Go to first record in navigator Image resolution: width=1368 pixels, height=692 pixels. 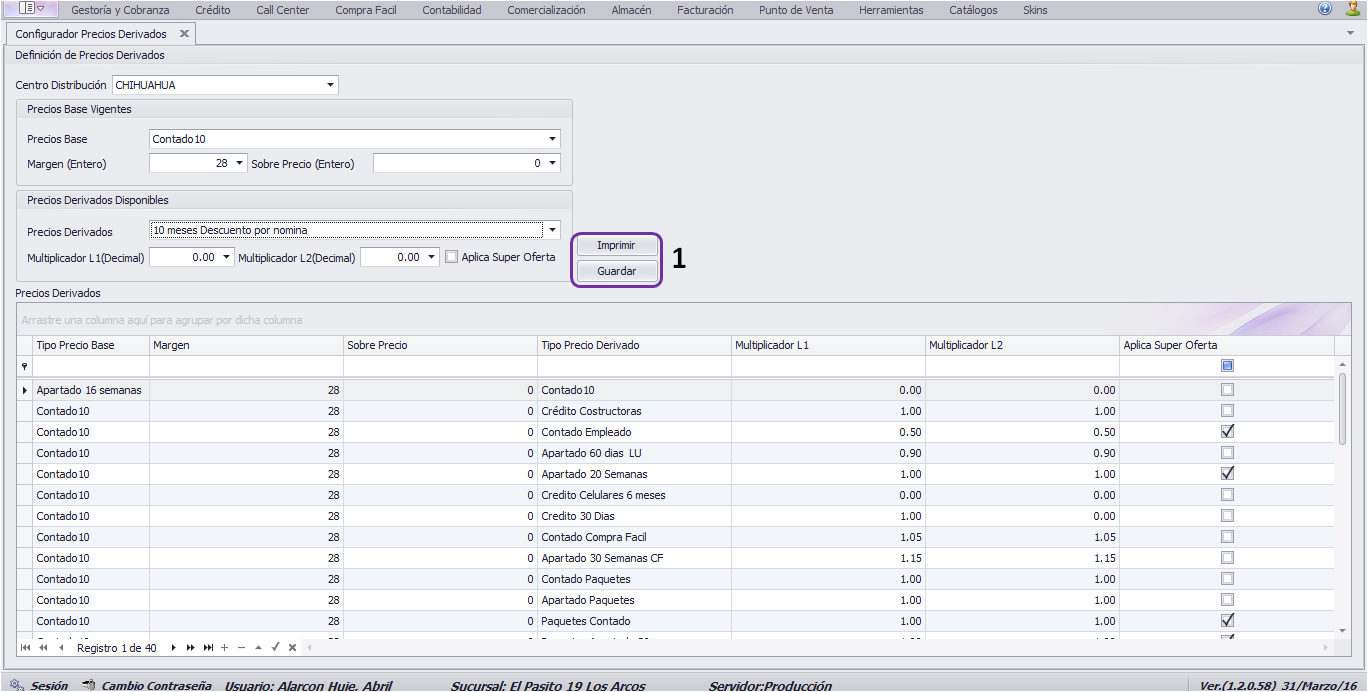(26, 648)
